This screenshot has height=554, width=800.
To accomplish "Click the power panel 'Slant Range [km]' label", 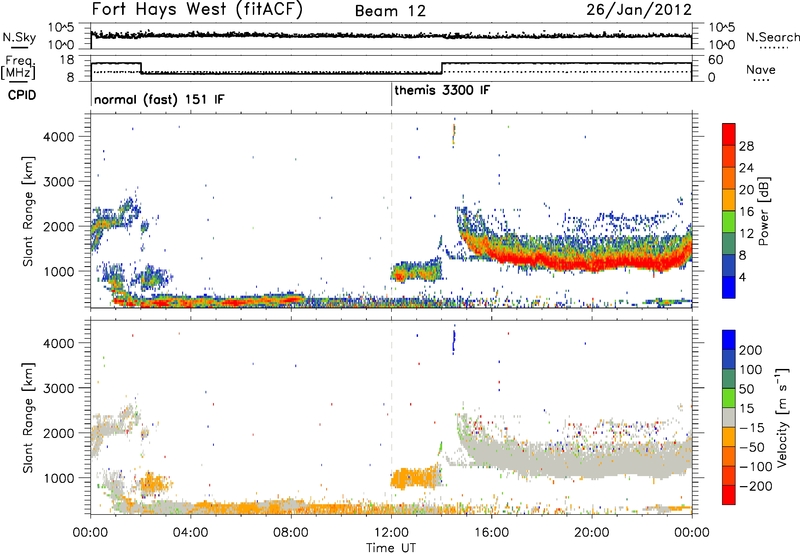I will (x=28, y=212).
